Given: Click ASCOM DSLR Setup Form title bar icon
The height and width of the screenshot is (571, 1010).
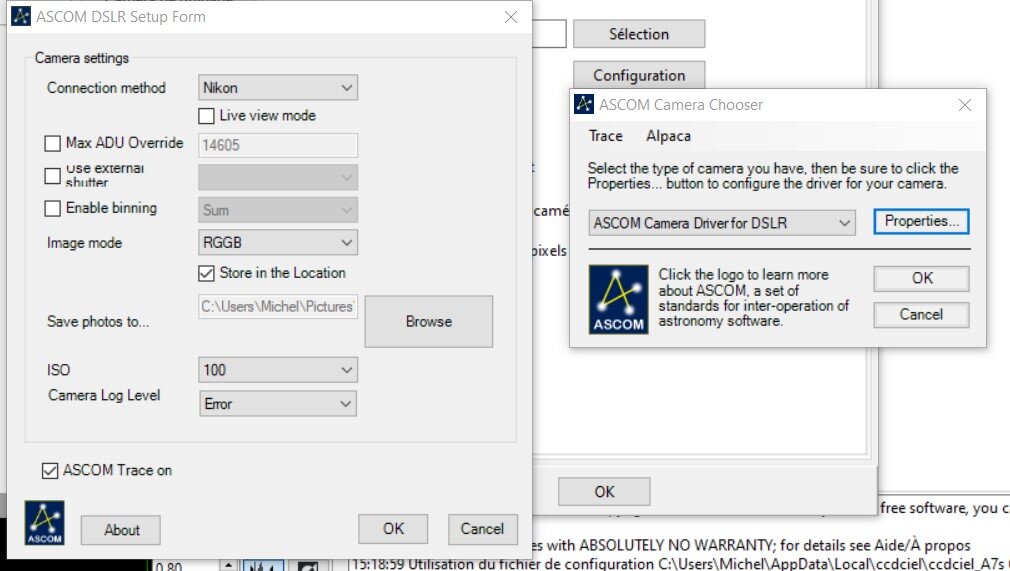Looking at the screenshot, I should pos(21,16).
